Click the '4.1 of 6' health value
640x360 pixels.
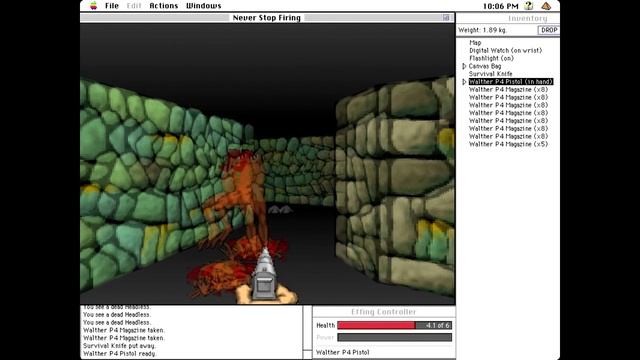[437, 325]
